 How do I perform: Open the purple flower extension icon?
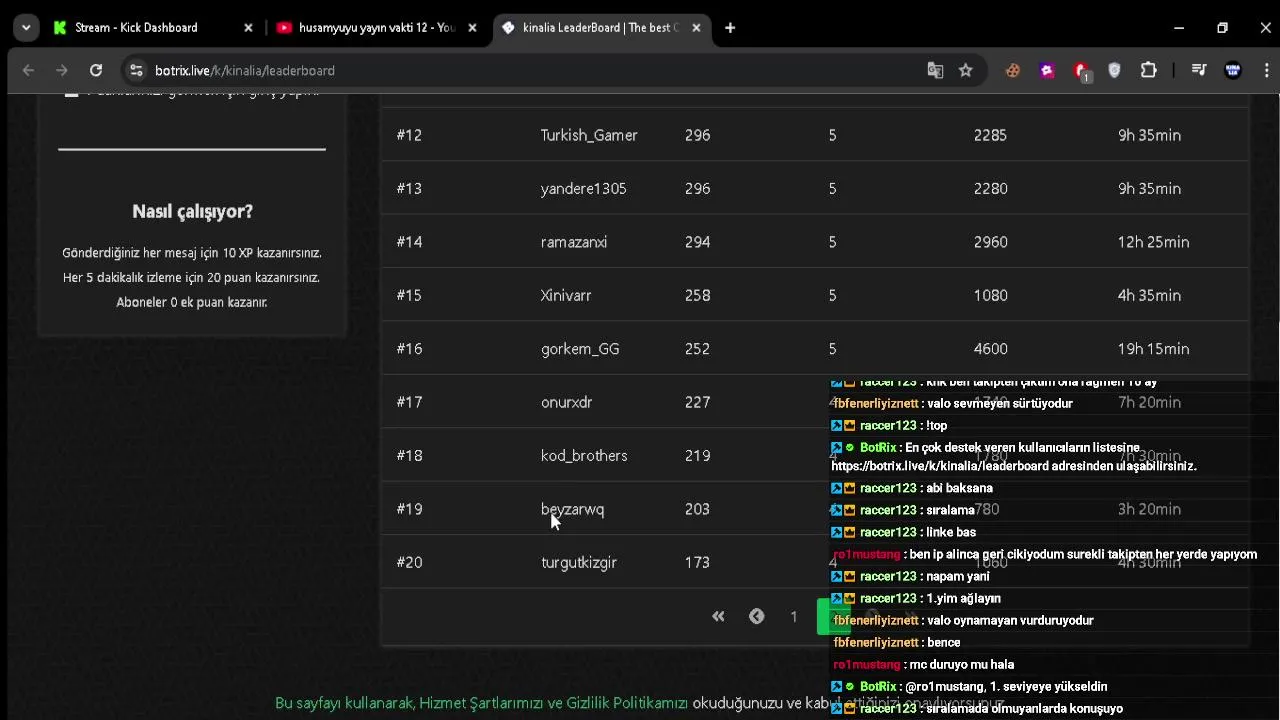click(1047, 70)
